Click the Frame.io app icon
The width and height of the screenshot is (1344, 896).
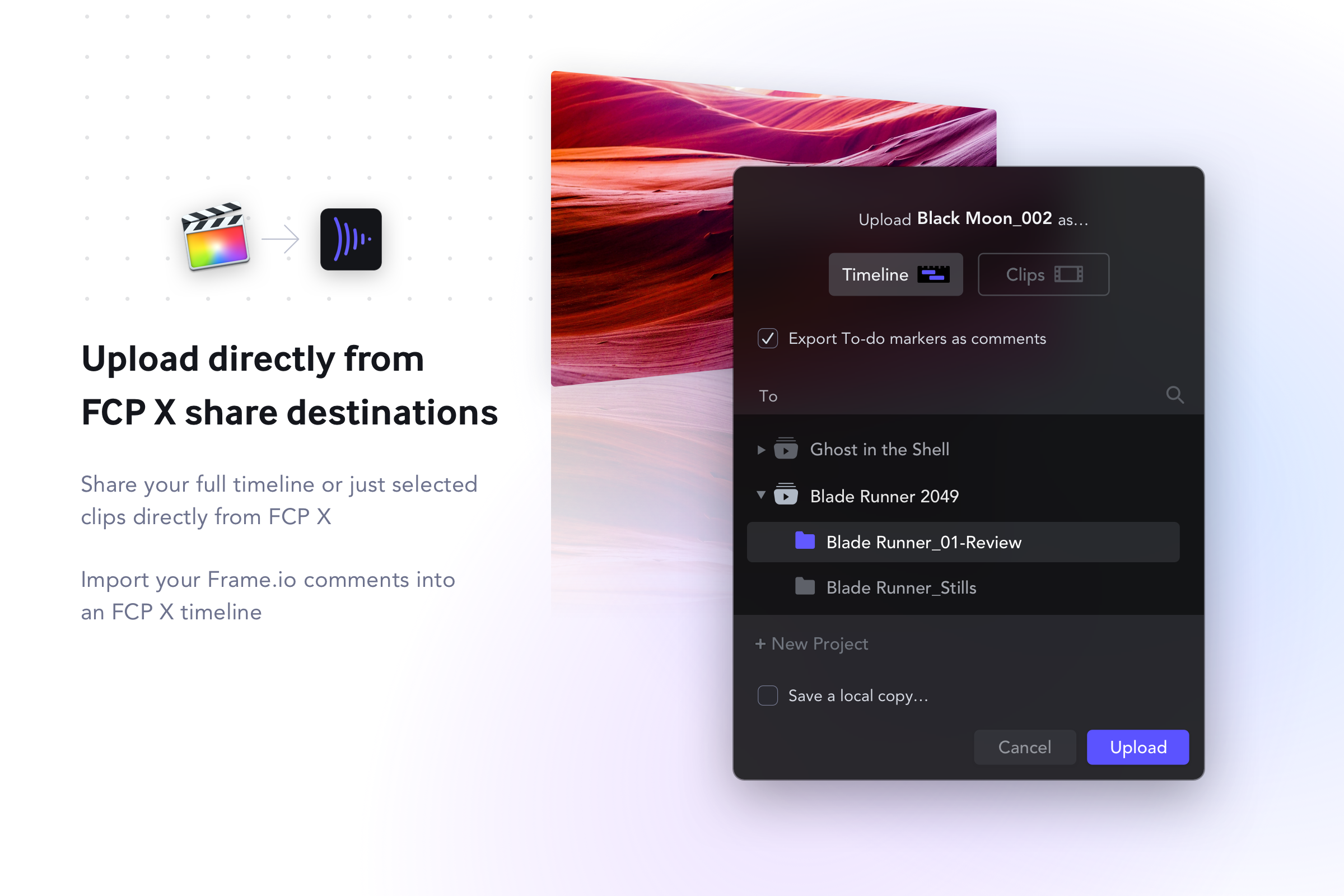(351, 239)
